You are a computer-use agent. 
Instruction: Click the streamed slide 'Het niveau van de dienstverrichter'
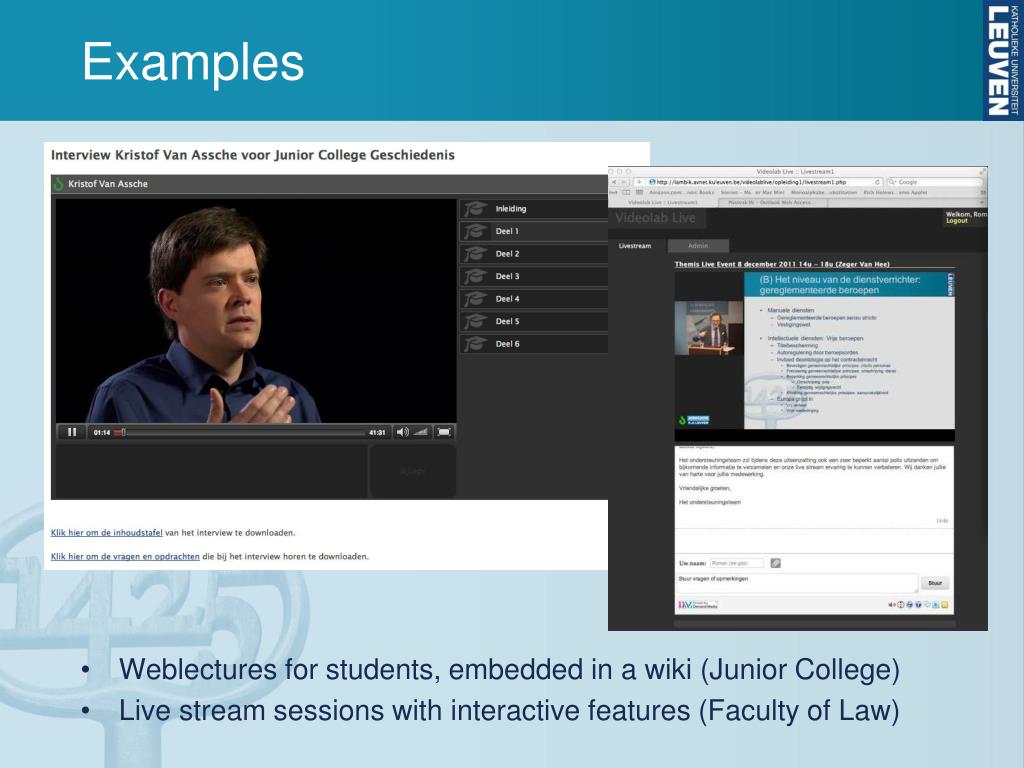tap(849, 350)
